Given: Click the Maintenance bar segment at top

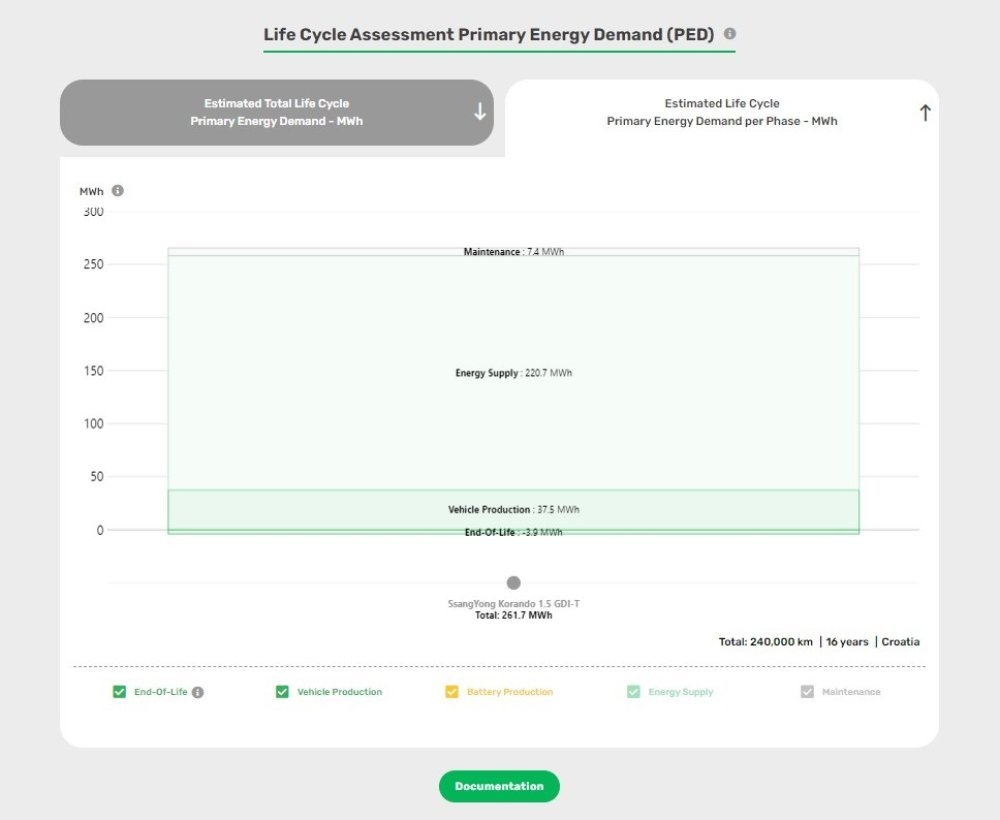Looking at the screenshot, I should [513, 252].
